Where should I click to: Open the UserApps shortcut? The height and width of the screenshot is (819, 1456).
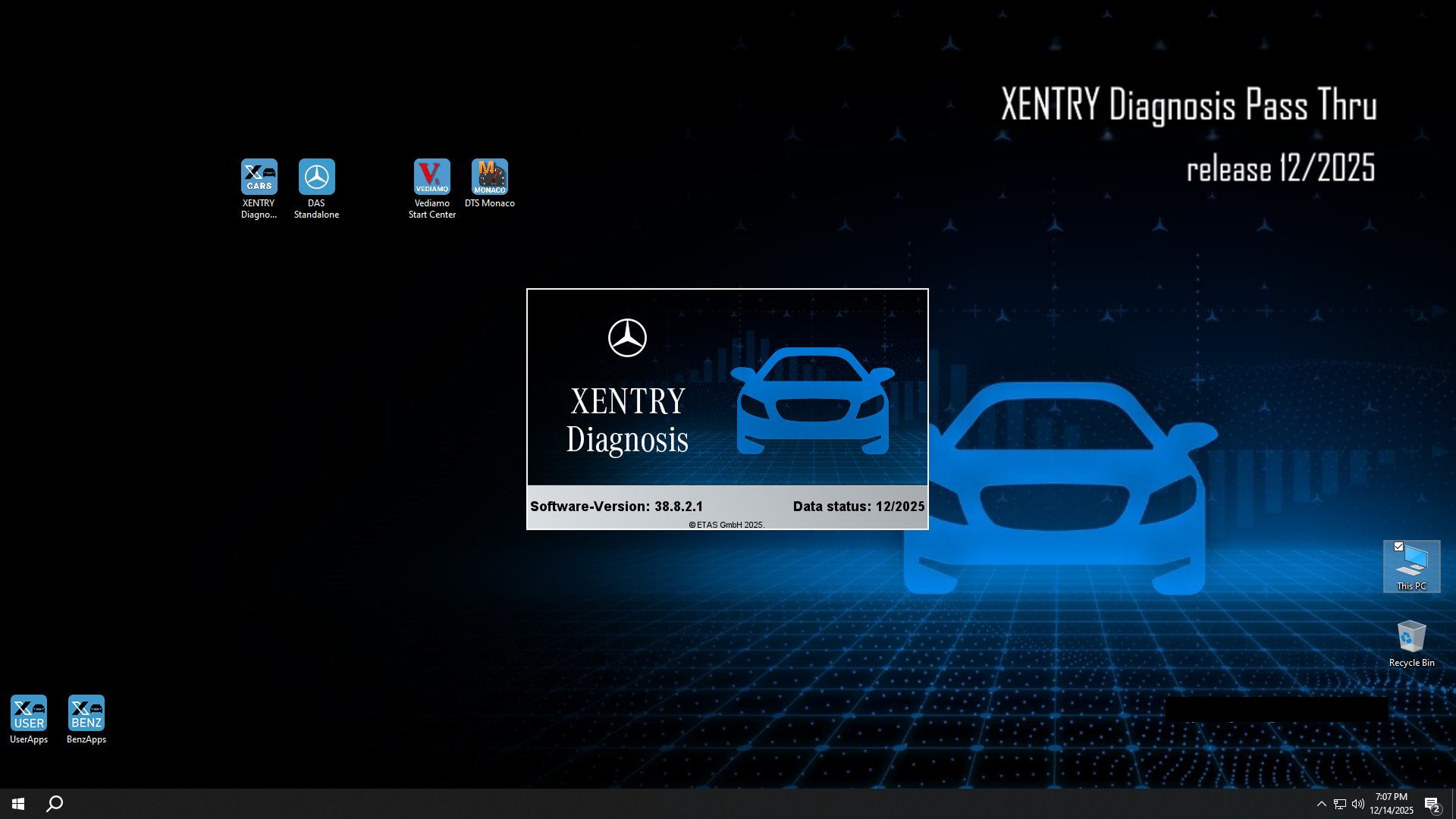(28, 711)
